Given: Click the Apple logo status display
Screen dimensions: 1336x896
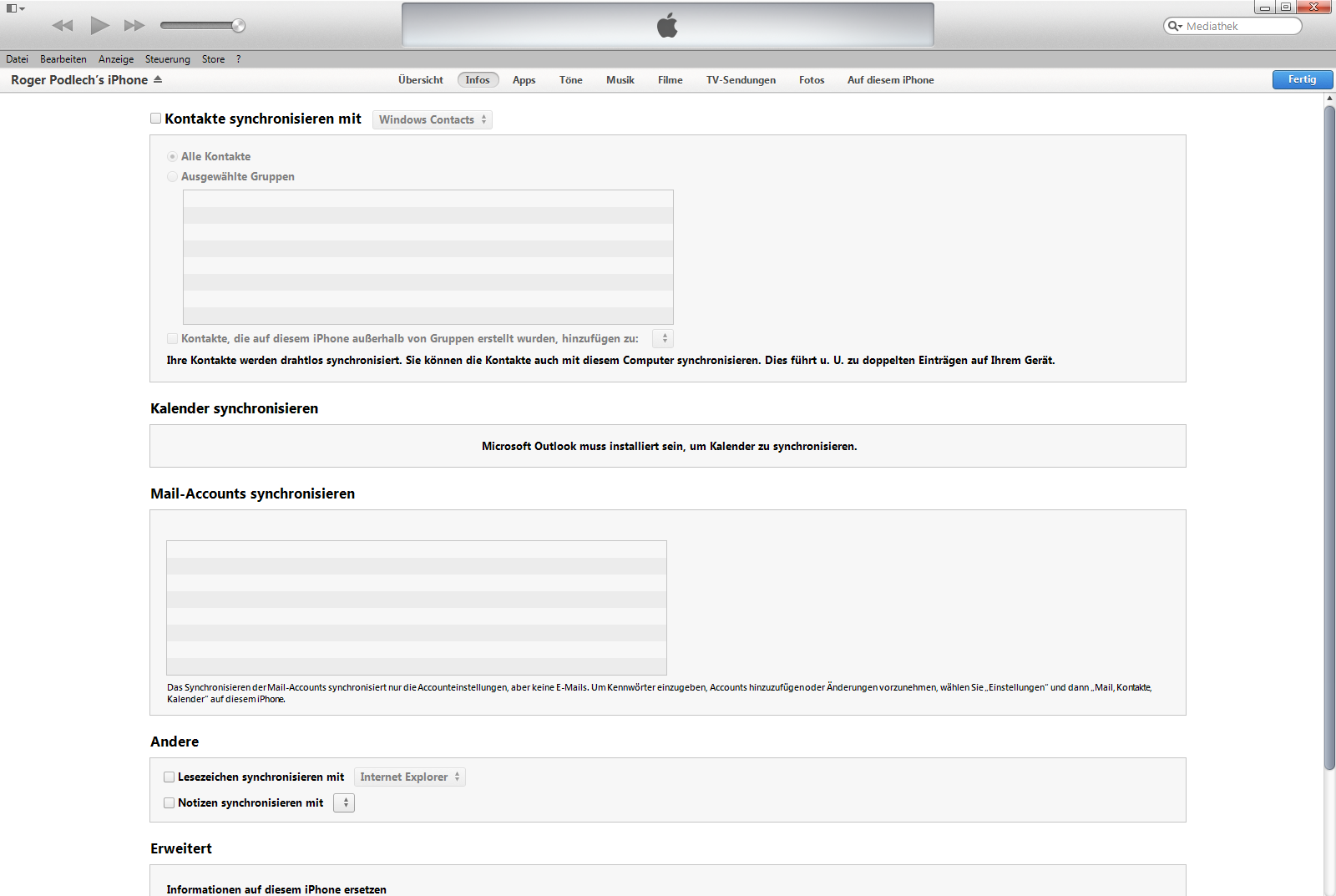Looking at the screenshot, I should coord(668,25).
